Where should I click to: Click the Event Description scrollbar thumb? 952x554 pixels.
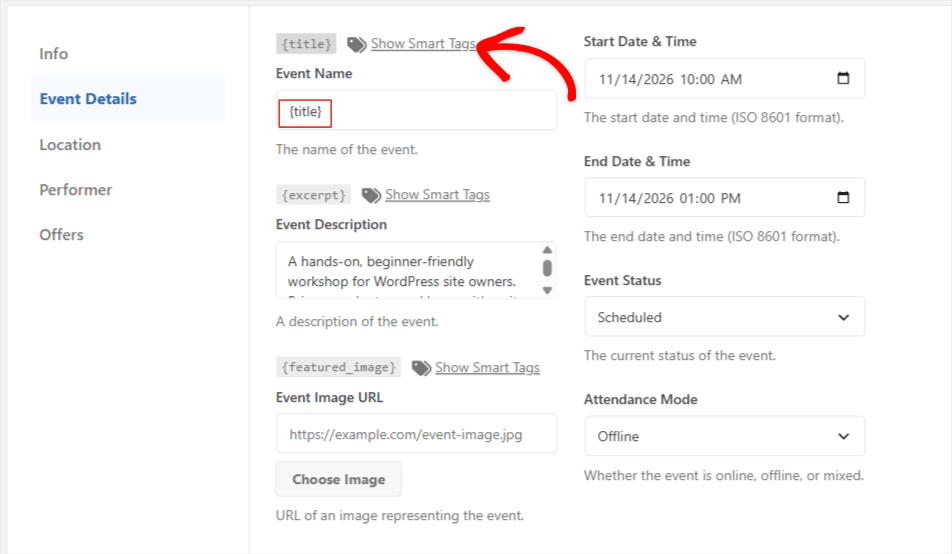pyautogui.click(x=547, y=268)
